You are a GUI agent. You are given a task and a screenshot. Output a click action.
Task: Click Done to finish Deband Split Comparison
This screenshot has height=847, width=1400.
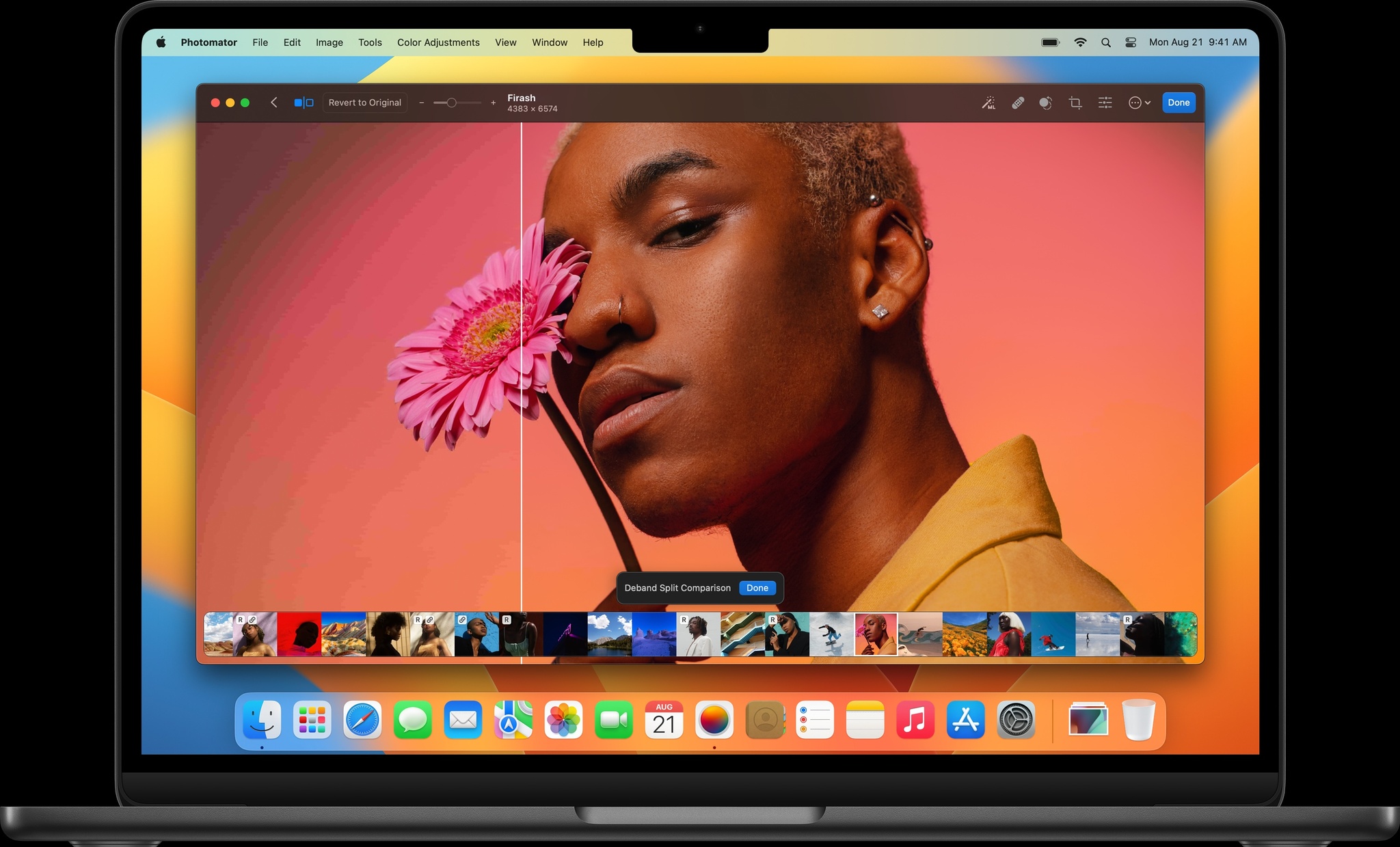pyautogui.click(x=757, y=587)
